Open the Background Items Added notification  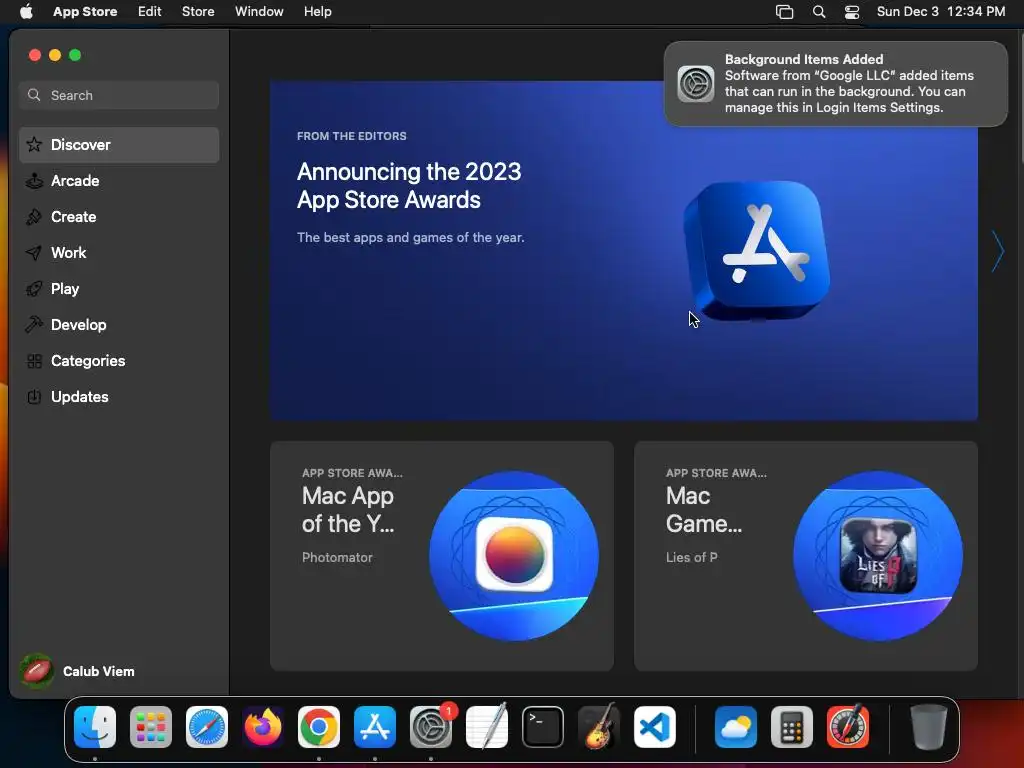point(836,84)
